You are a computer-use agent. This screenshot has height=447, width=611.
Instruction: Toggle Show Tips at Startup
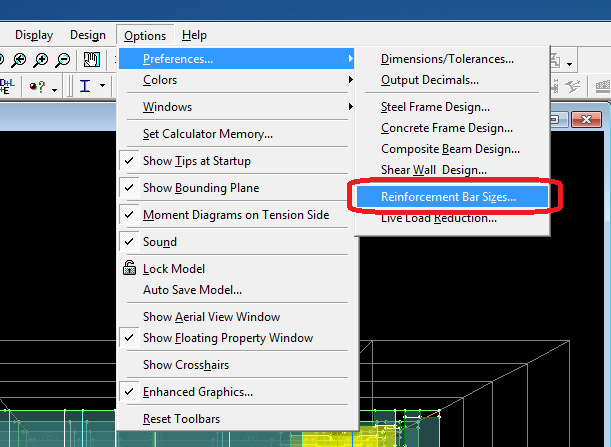[x=237, y=161]
